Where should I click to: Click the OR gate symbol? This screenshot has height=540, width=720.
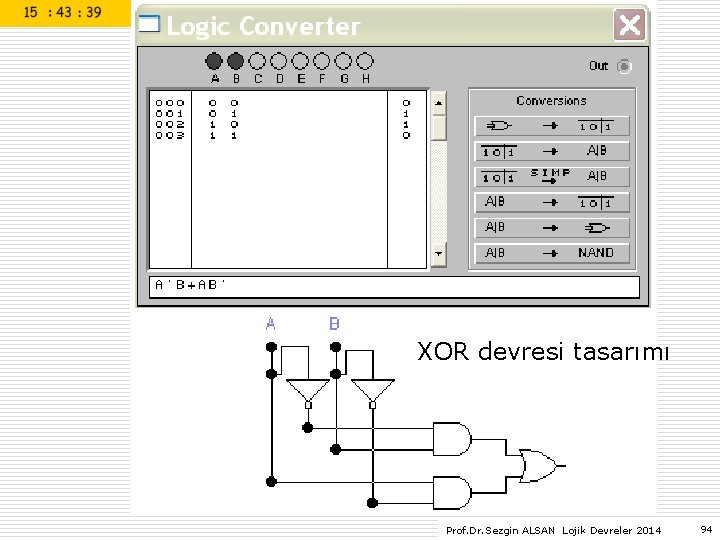[537, 466]
